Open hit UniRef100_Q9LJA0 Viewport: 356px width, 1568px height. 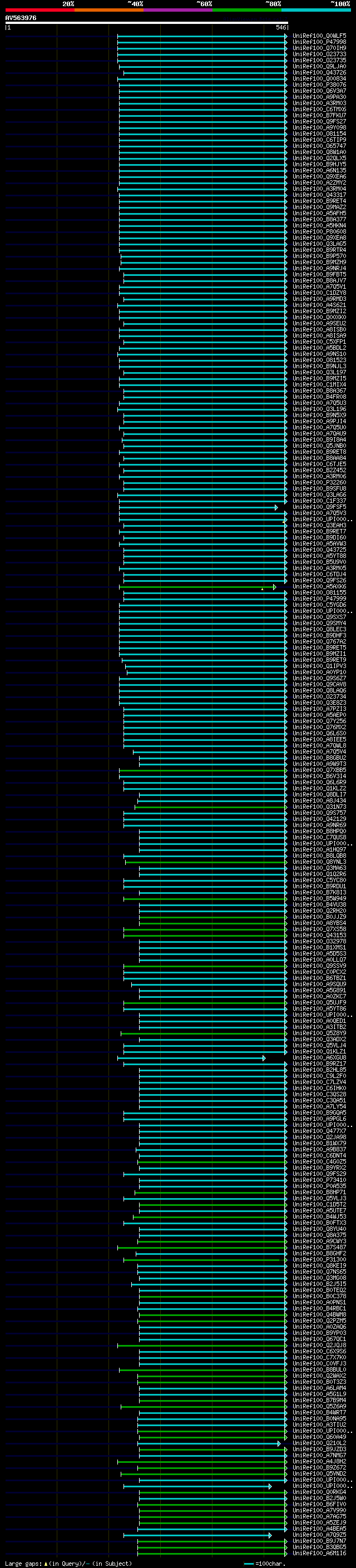coord(319,66)
